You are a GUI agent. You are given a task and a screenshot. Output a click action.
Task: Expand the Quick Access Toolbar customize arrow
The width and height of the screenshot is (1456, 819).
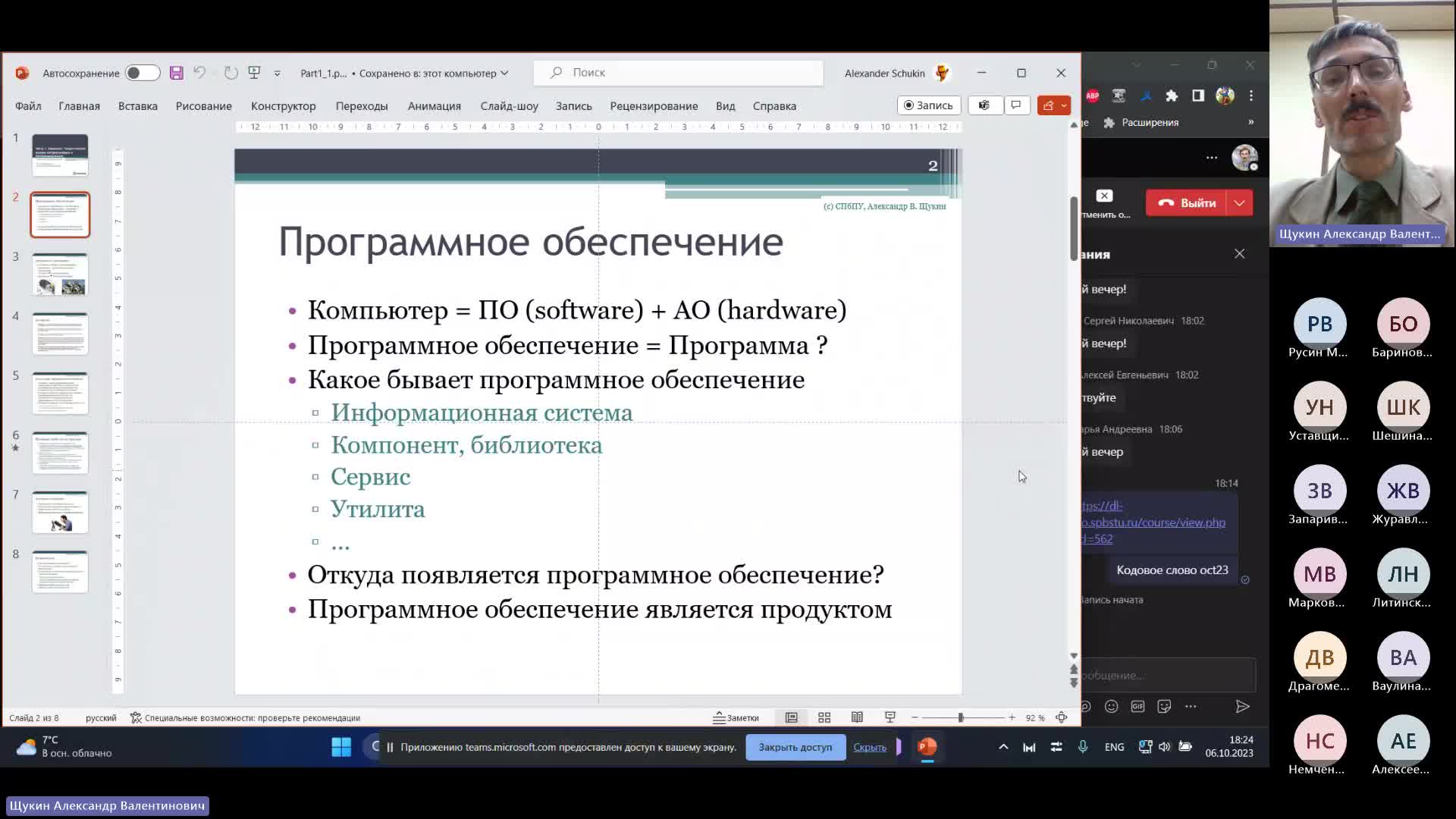click(x=277, y=74)
